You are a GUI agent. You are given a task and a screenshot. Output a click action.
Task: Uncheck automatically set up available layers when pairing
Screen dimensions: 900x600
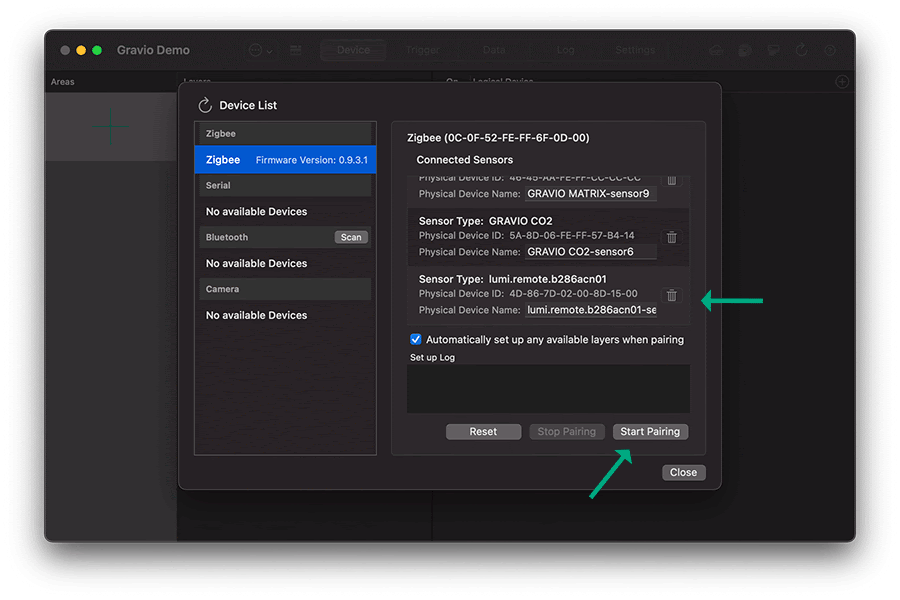415,339
